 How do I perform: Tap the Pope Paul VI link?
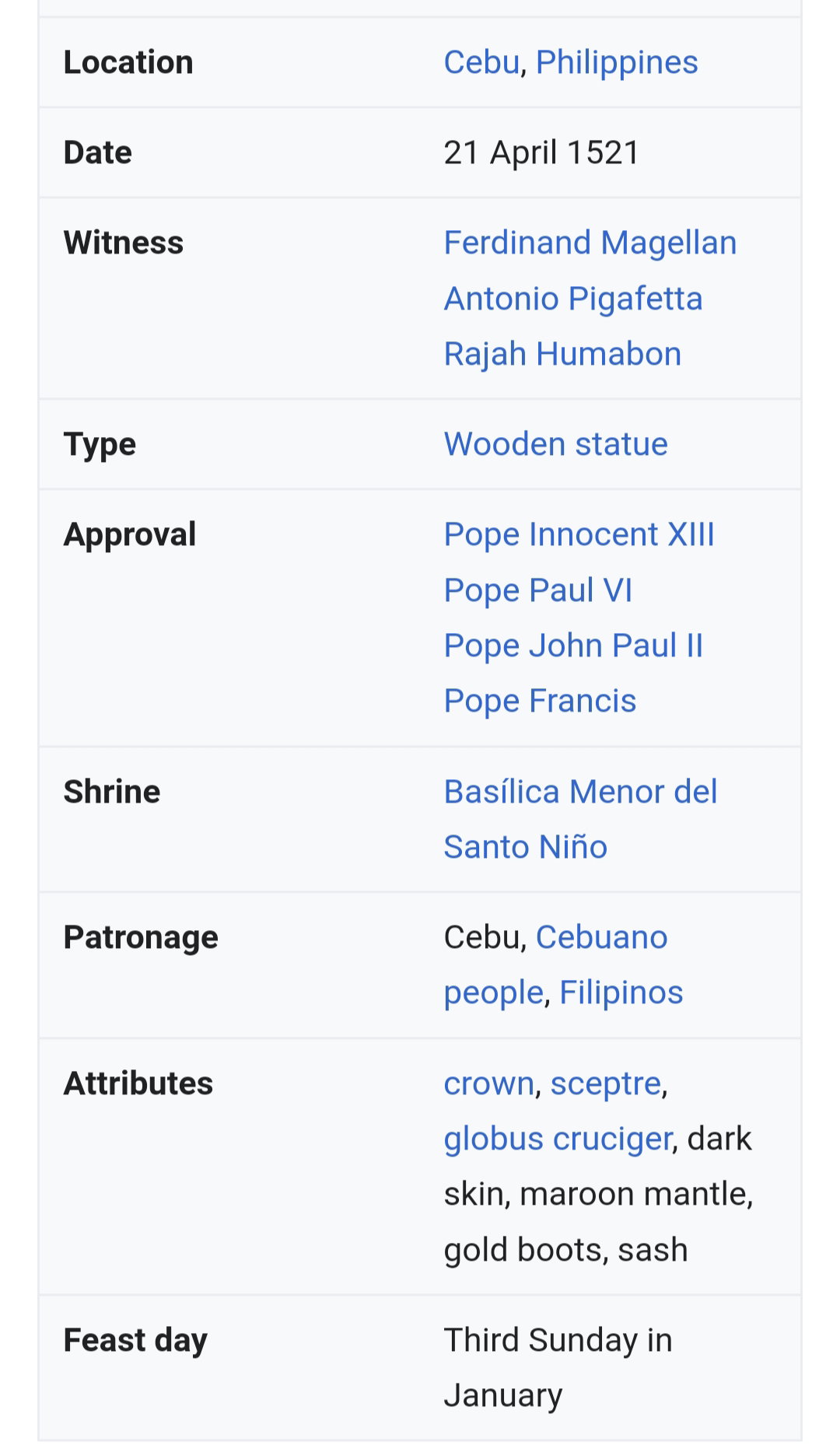tap(537, 590)
